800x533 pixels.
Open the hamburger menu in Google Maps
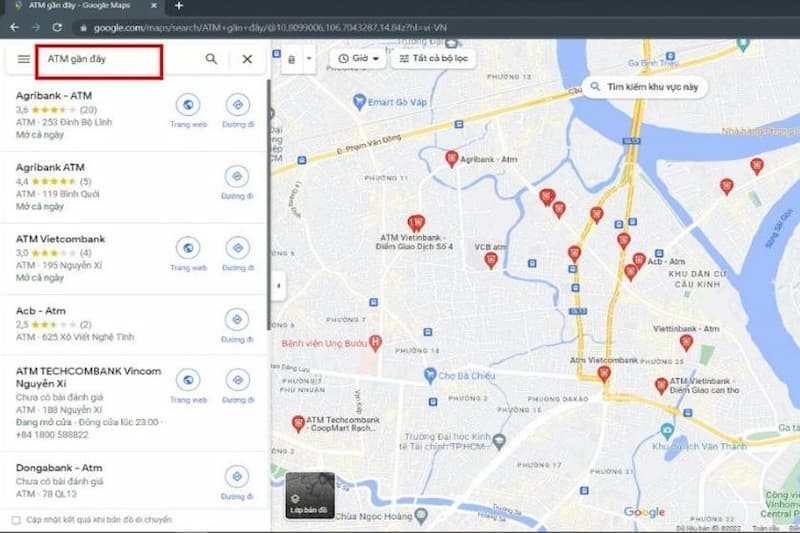(x=23, y=59)
